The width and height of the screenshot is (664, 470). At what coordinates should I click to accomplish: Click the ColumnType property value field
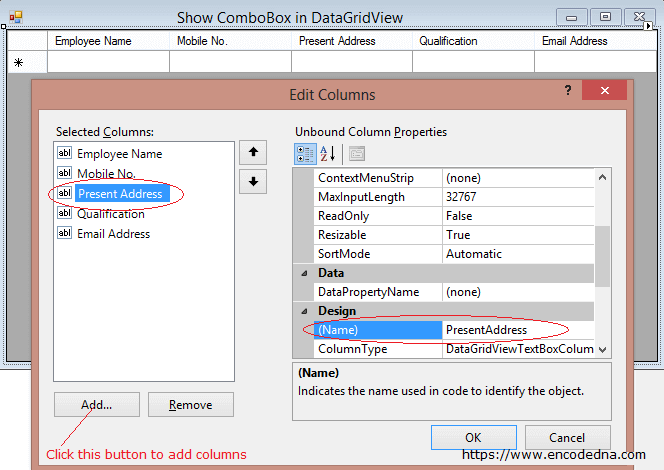coord(518,349)
